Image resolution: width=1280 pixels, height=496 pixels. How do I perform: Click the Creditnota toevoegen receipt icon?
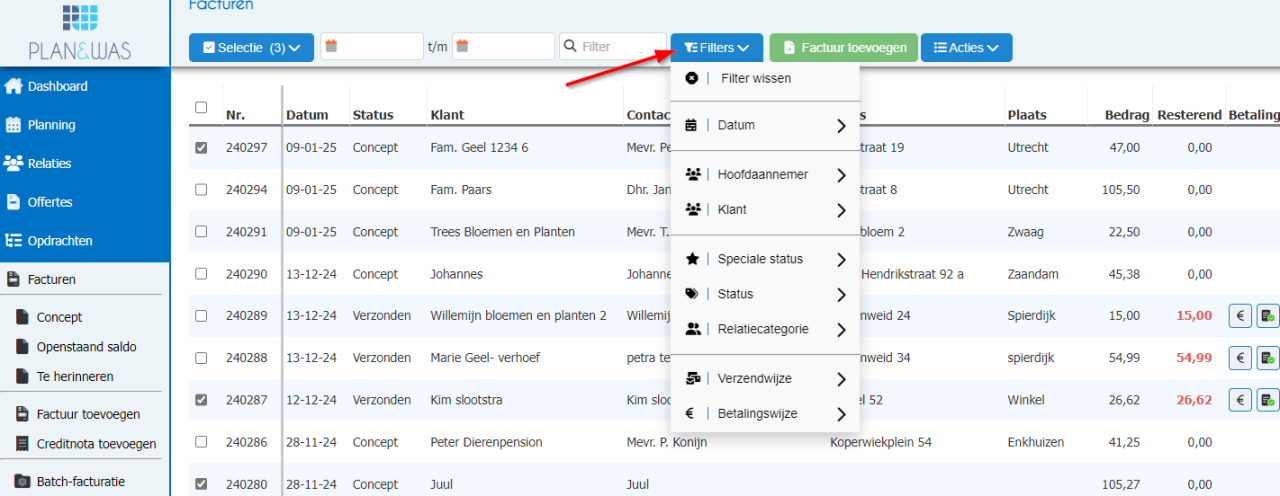pyautogui.click(x=21, y=444)
